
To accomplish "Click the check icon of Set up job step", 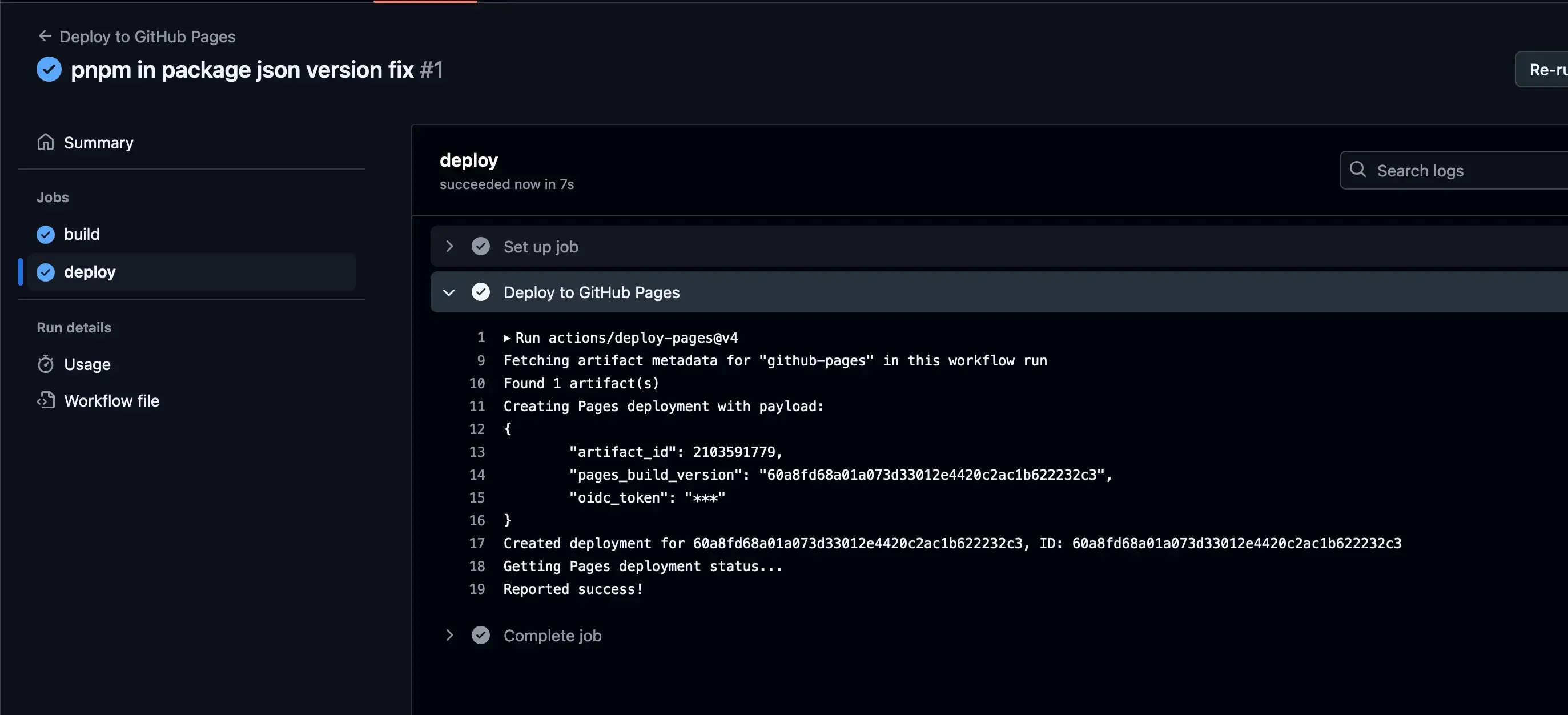I will [x=481, y=246].
